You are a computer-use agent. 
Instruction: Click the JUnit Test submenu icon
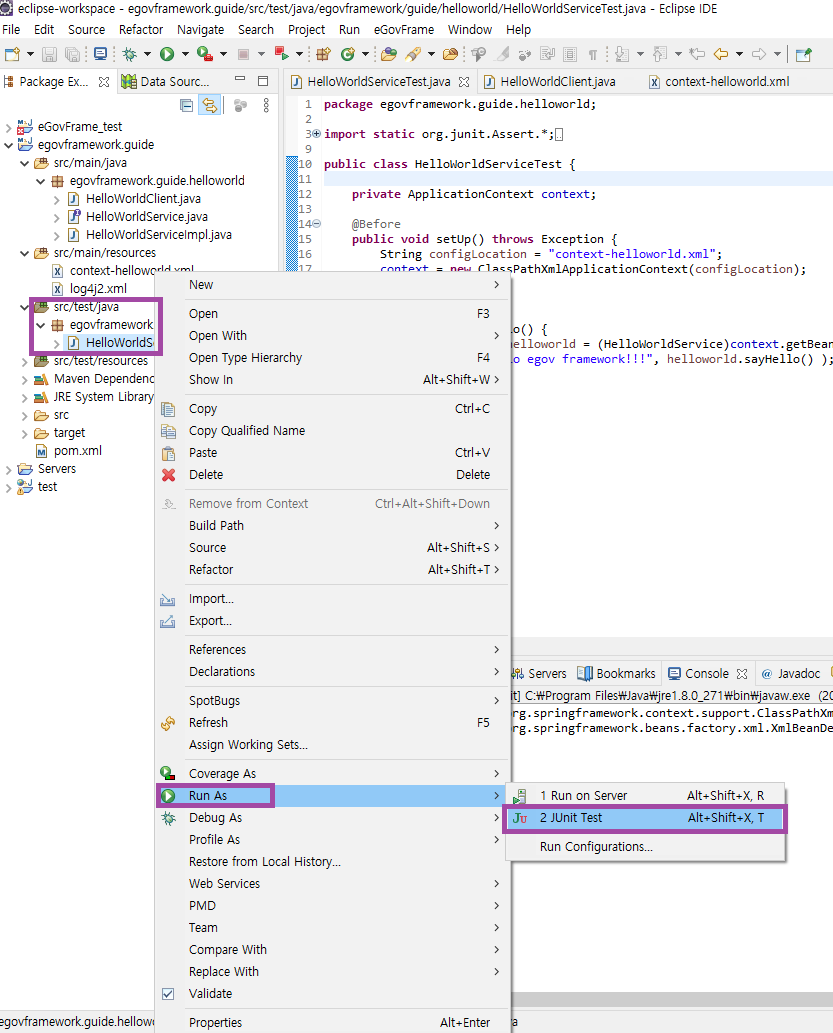point(520,818)
